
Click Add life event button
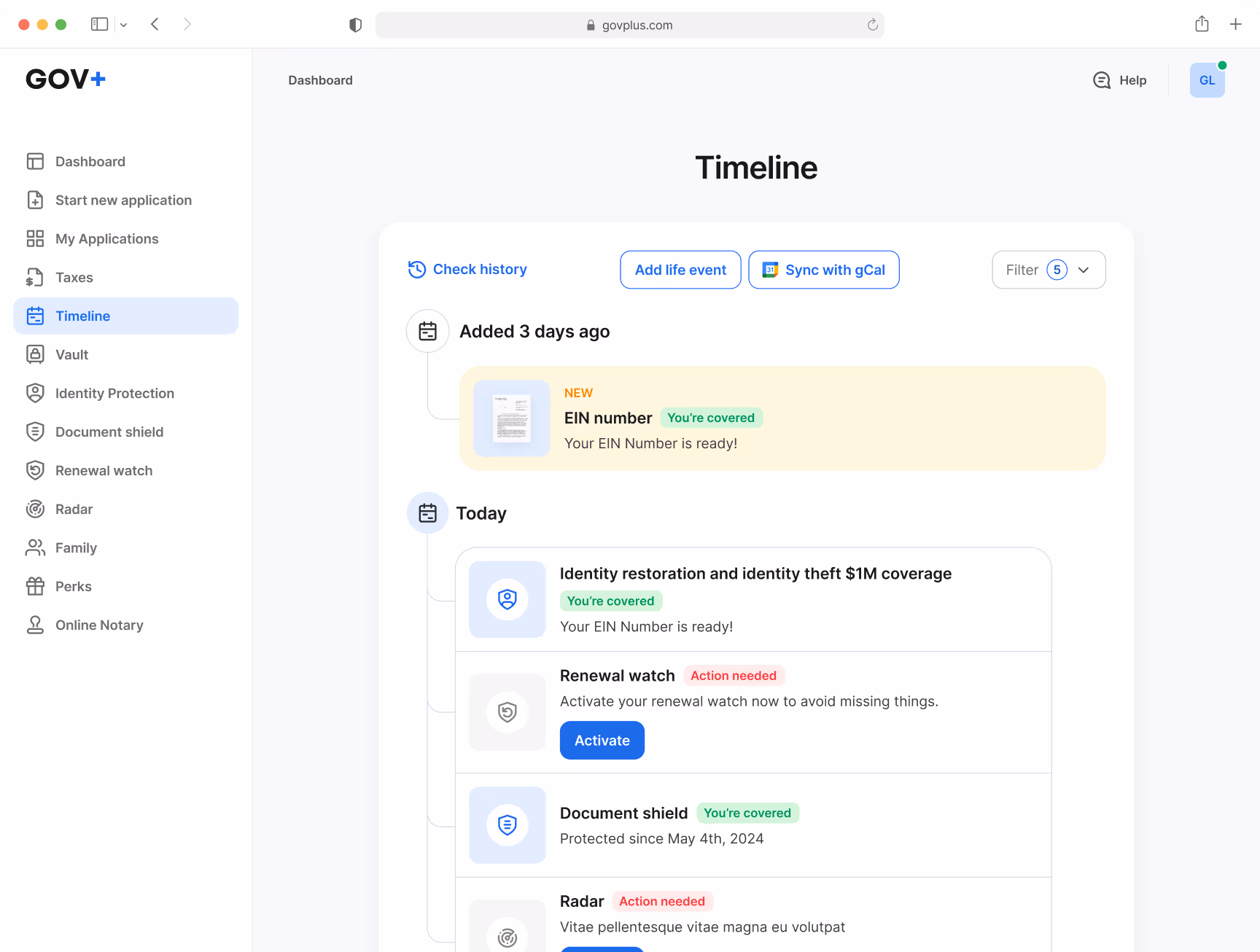coord(680,270)
